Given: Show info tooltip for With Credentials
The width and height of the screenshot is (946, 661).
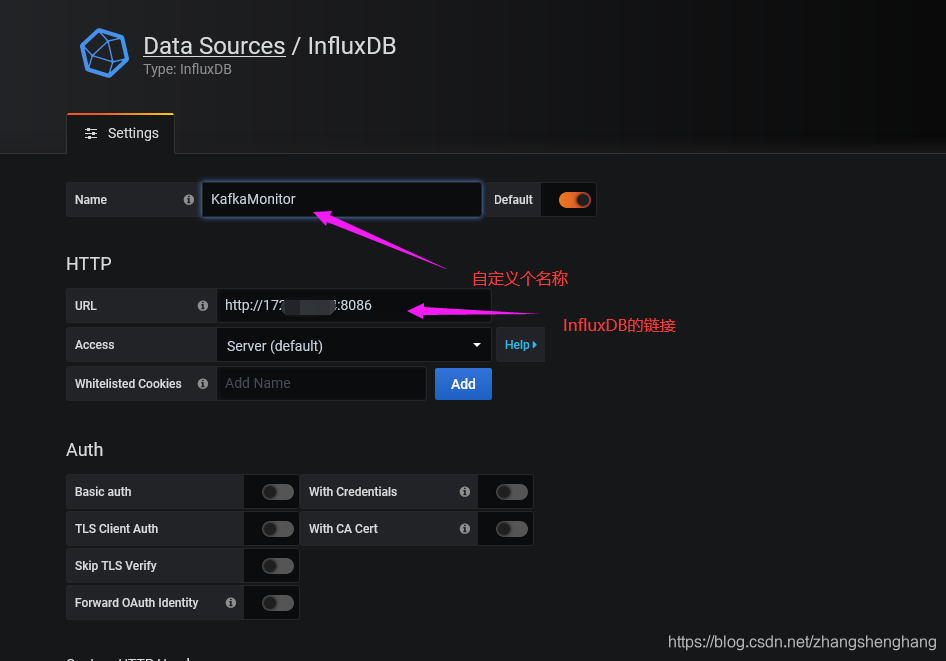Looking at the screenshot, I should pos(465,492).
